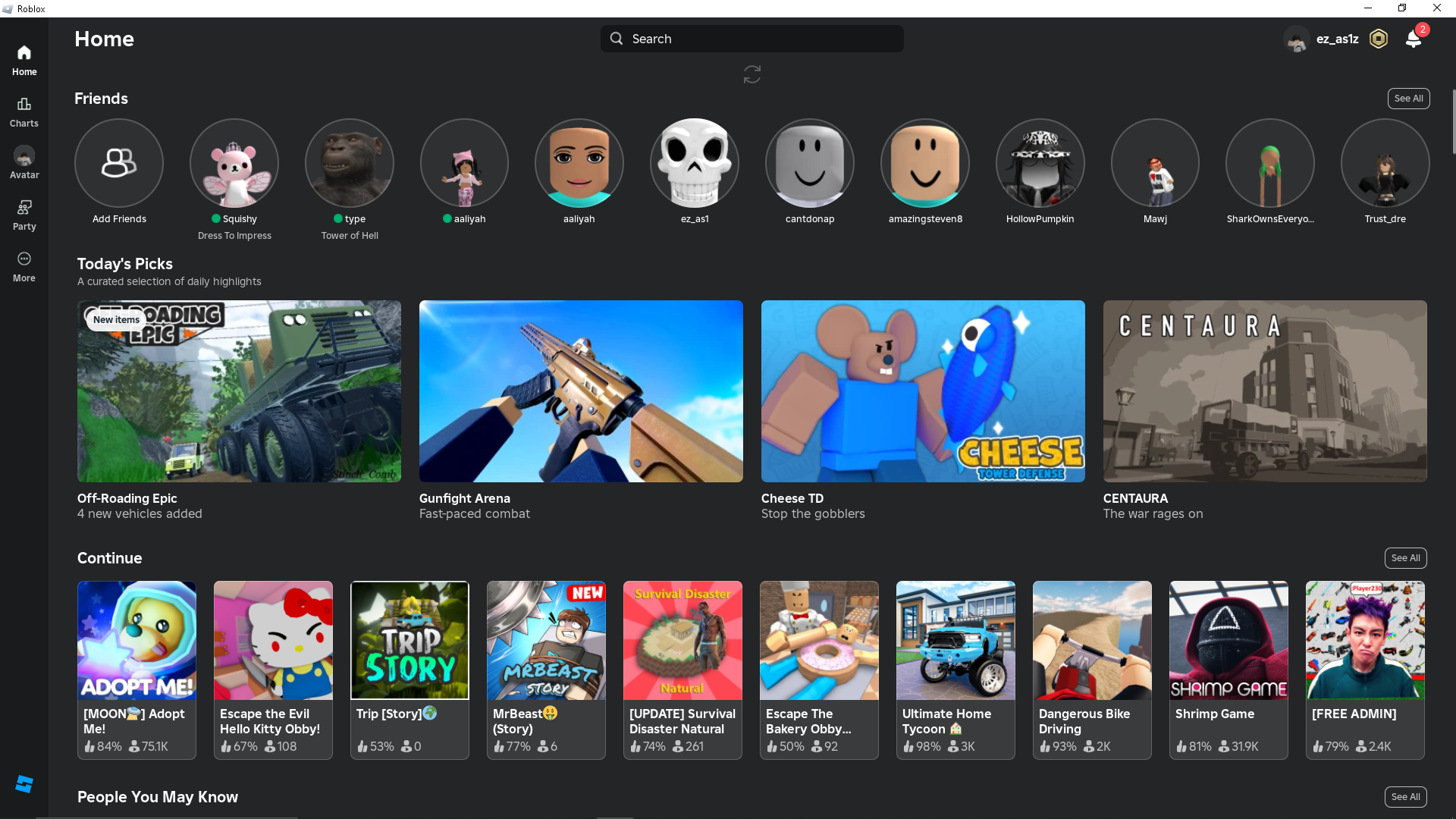Open the Charts sidebar item

click(x=24, y=111)
